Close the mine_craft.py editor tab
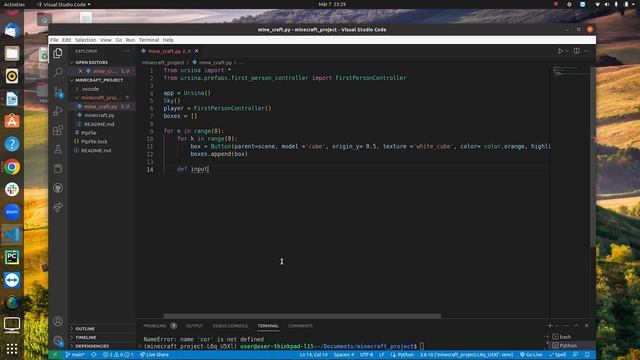Image resolution: width=640 pixels, height=360 pixels. point(197,51)
